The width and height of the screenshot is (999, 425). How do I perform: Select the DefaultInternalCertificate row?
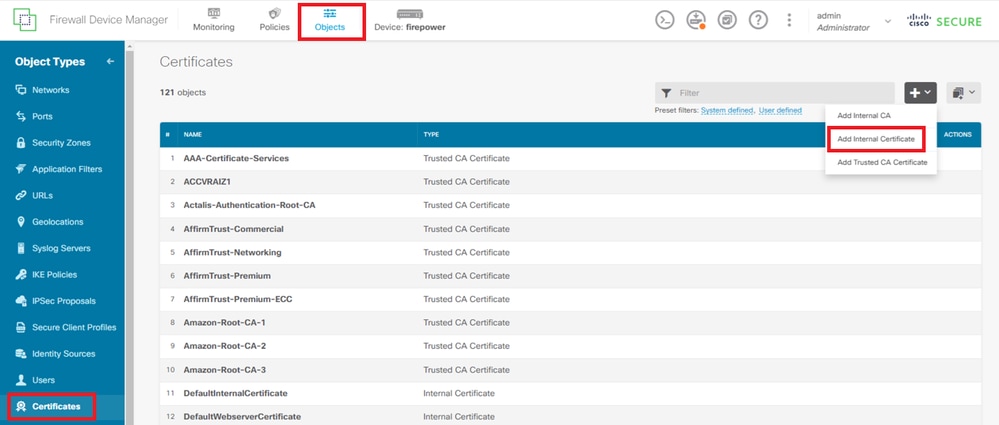click(570, 393)
